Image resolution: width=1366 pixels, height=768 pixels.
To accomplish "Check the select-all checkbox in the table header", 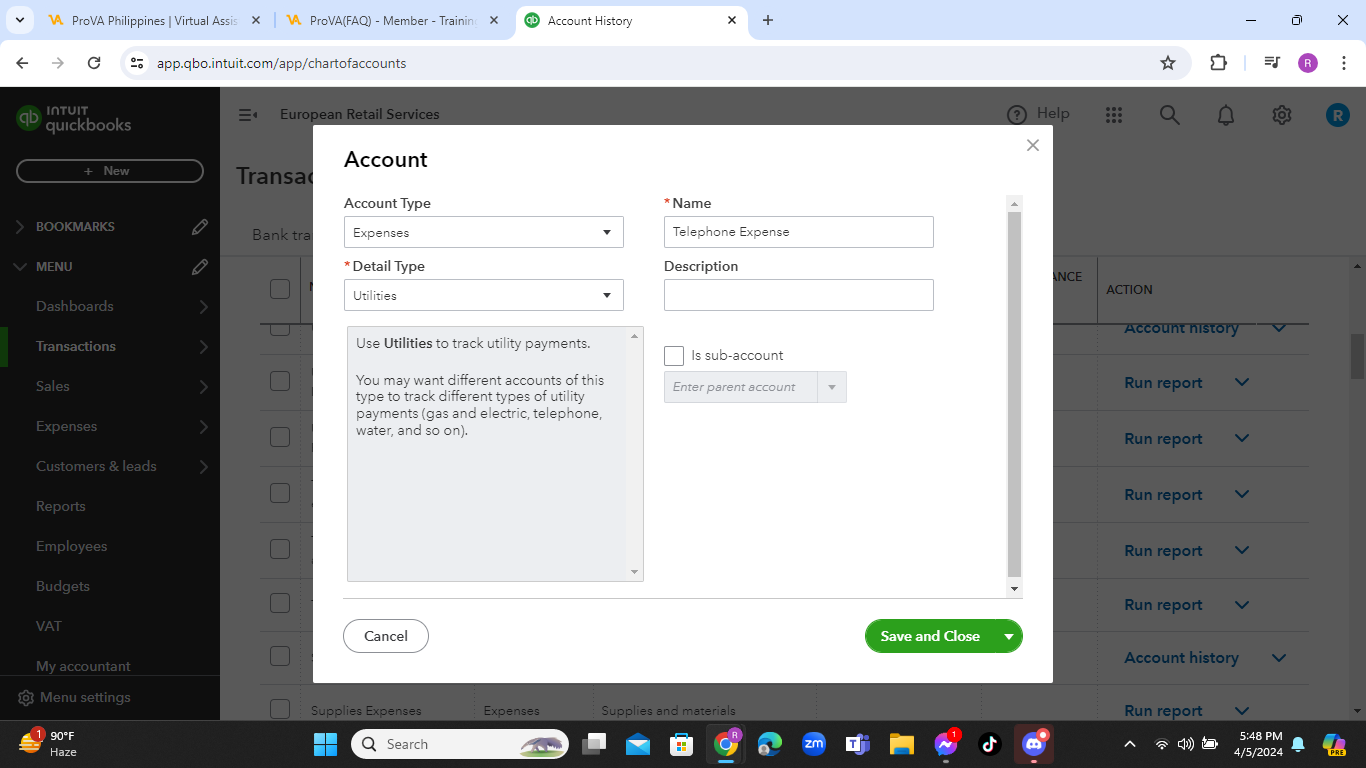I will click(280, 289).
